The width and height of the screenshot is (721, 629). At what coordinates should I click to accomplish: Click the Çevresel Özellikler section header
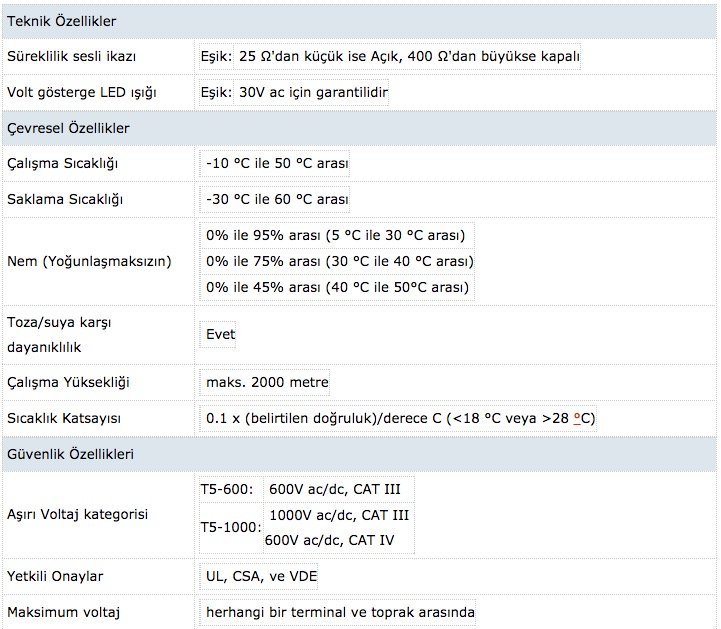click(x=68, y=128)
